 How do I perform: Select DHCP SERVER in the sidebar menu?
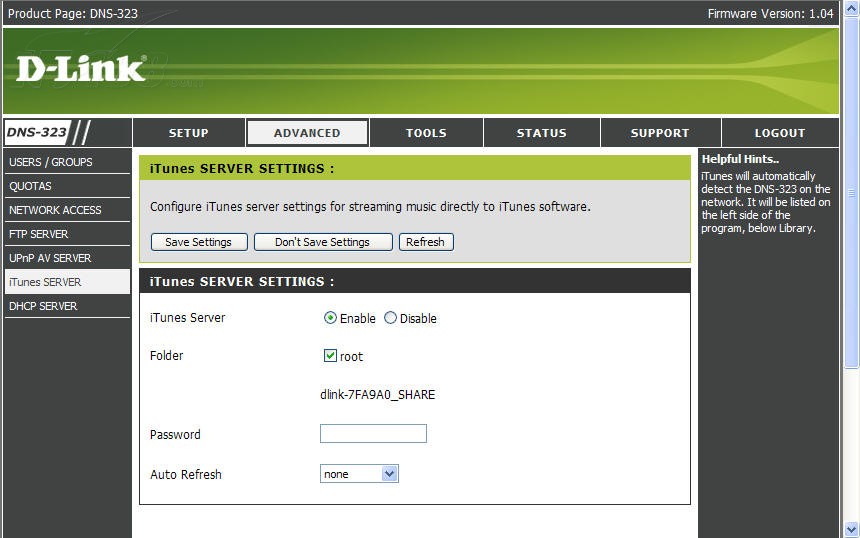point(43,306)
